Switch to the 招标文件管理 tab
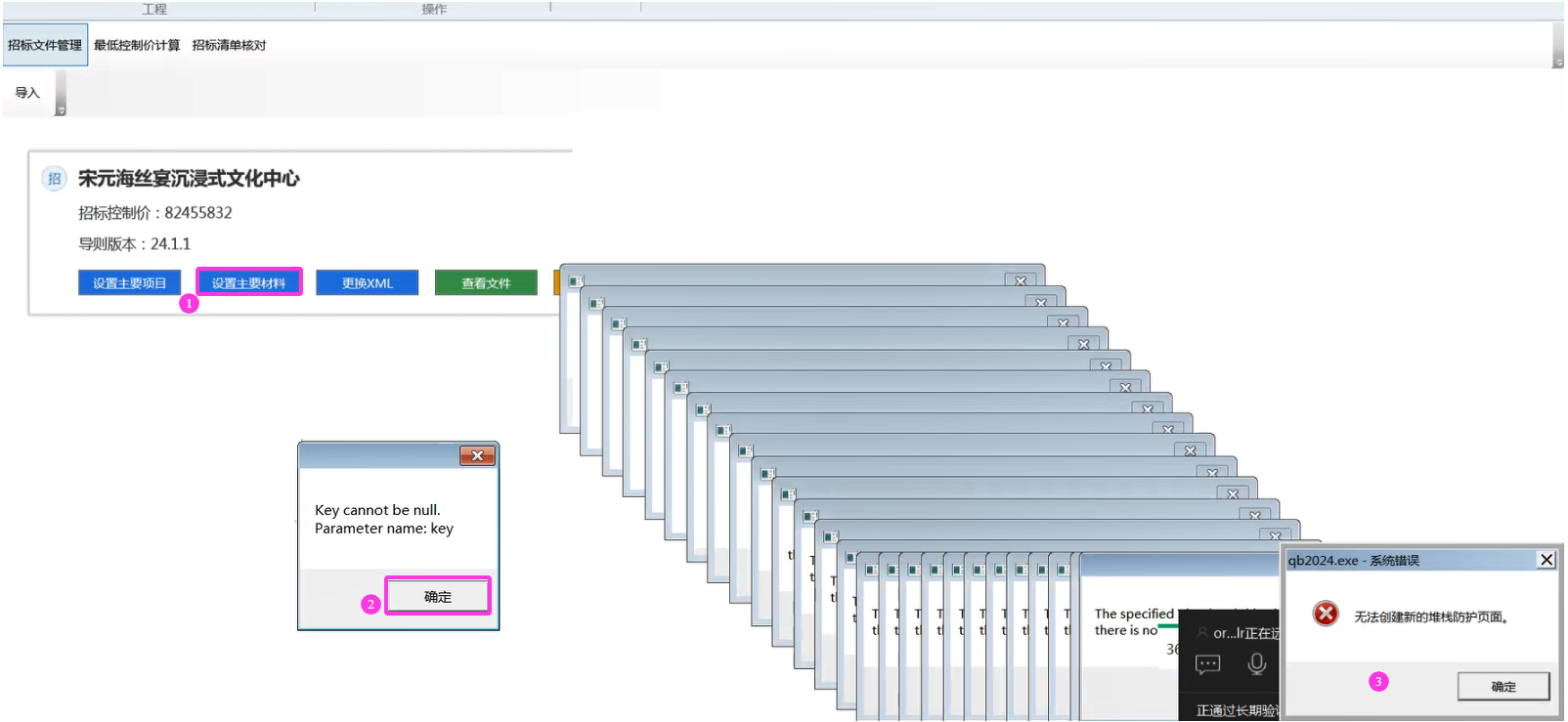This screenshot has height=722, width=1568. click(x=45, y=45)
